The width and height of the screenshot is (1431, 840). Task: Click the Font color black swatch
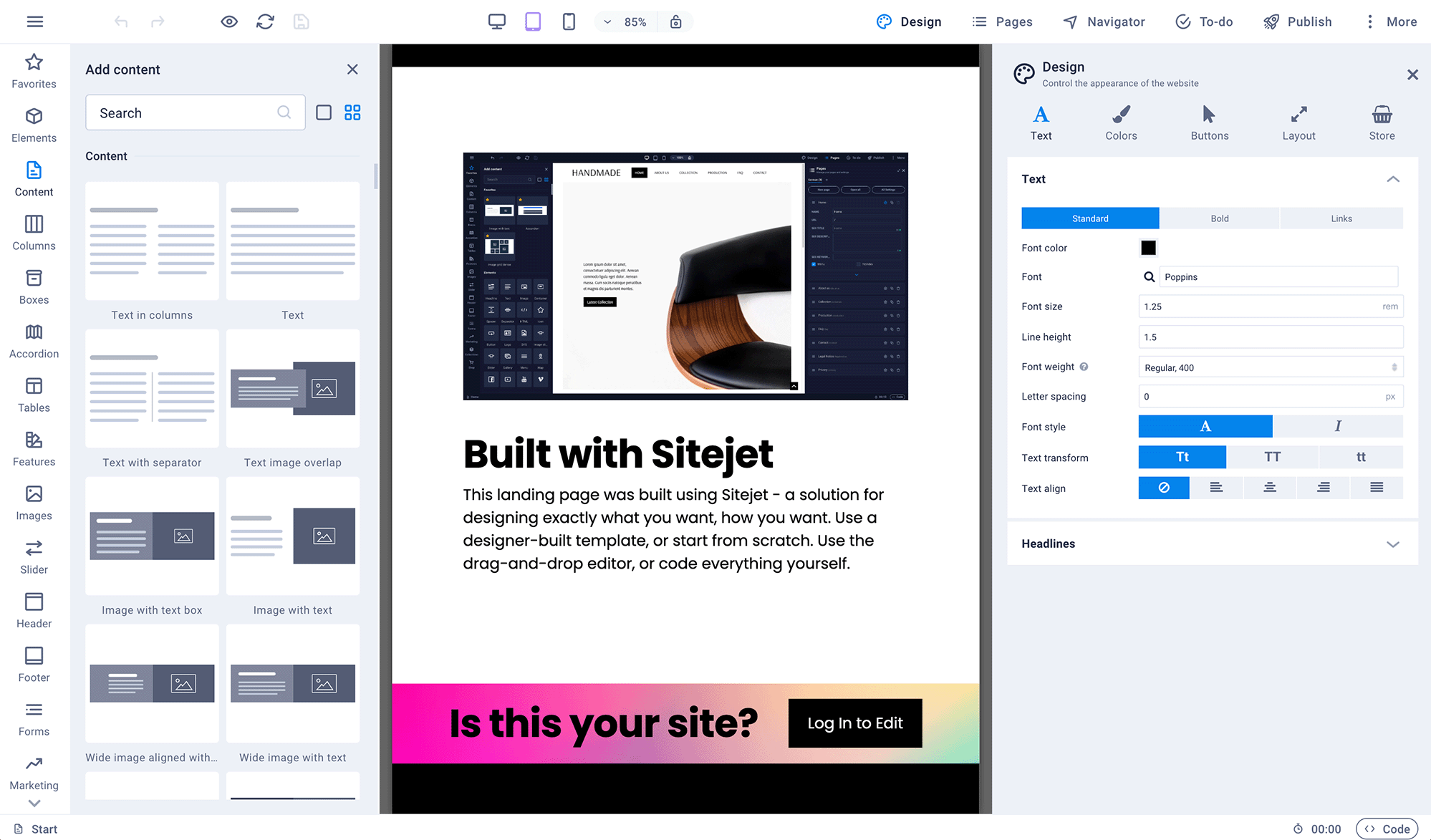pos(1147,247)
